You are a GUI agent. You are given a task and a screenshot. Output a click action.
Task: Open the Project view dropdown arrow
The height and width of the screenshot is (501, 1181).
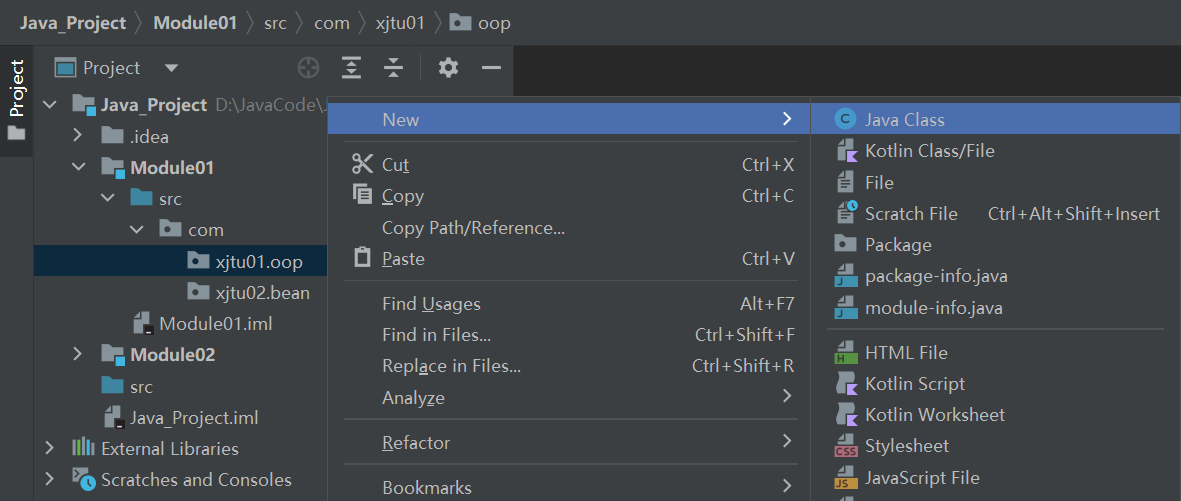[171, 68]
